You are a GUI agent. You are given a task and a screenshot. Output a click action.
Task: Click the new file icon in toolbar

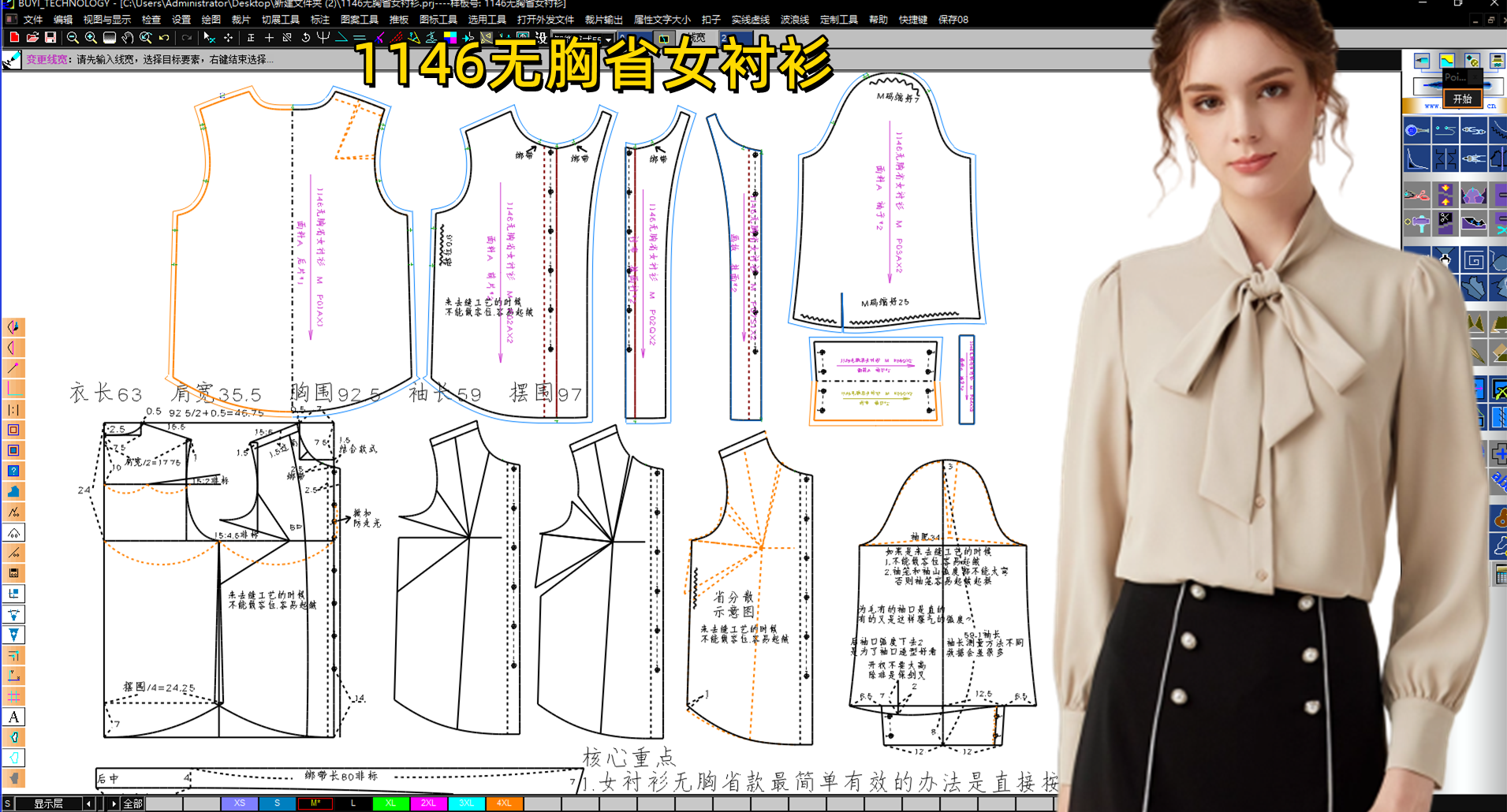[13, 37]
